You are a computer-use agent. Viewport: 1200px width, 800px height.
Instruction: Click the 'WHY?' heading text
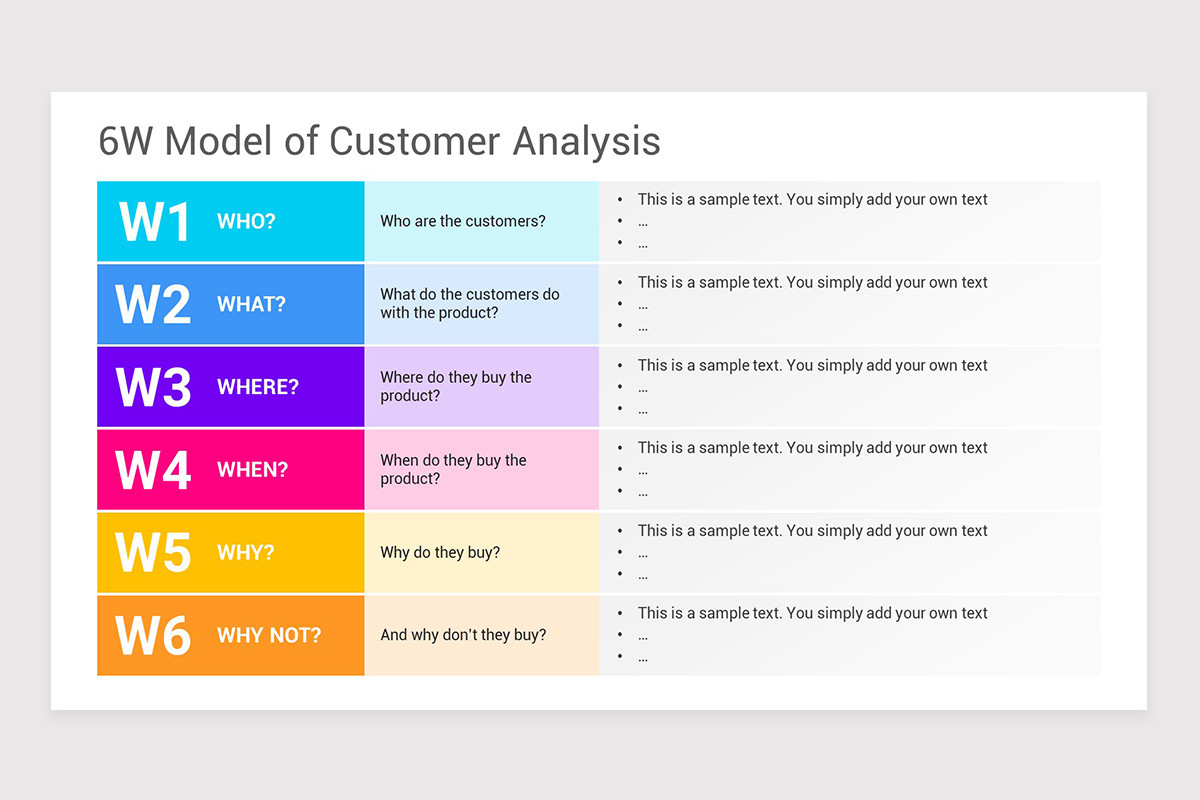245,552
